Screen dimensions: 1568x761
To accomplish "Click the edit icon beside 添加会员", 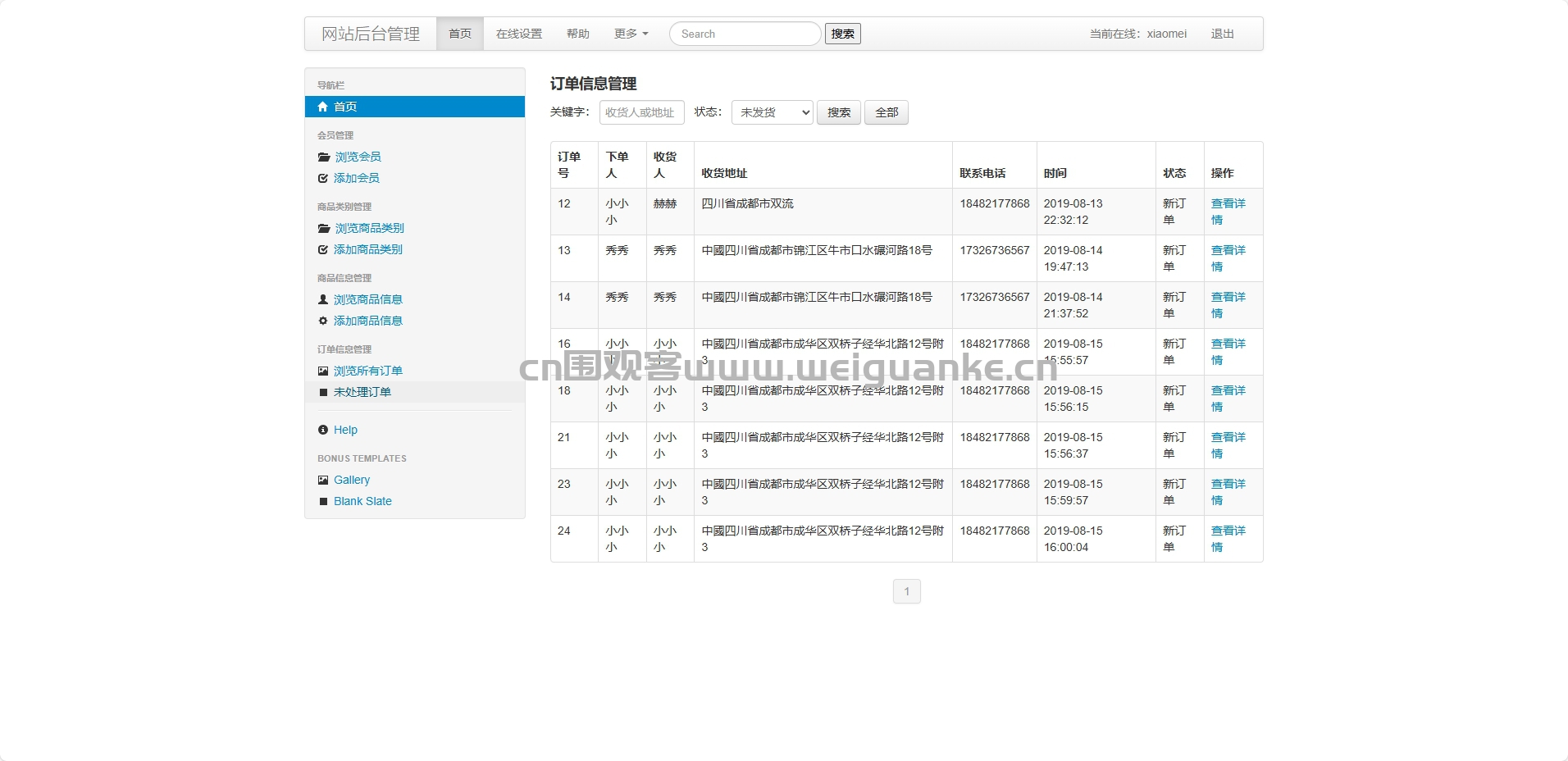I will [x=323, y=179].
